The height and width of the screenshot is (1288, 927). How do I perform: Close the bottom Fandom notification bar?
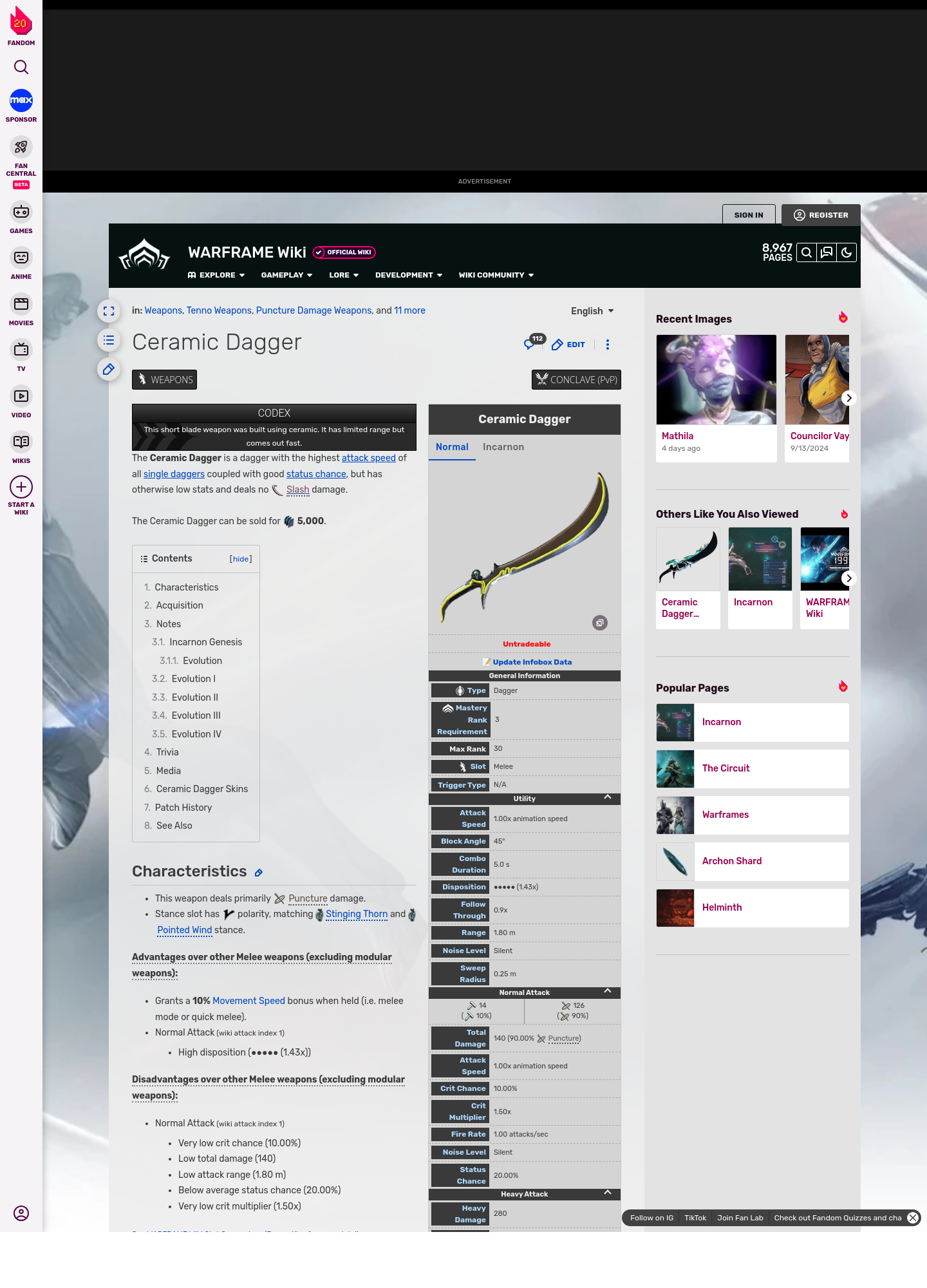point(913,1218)
